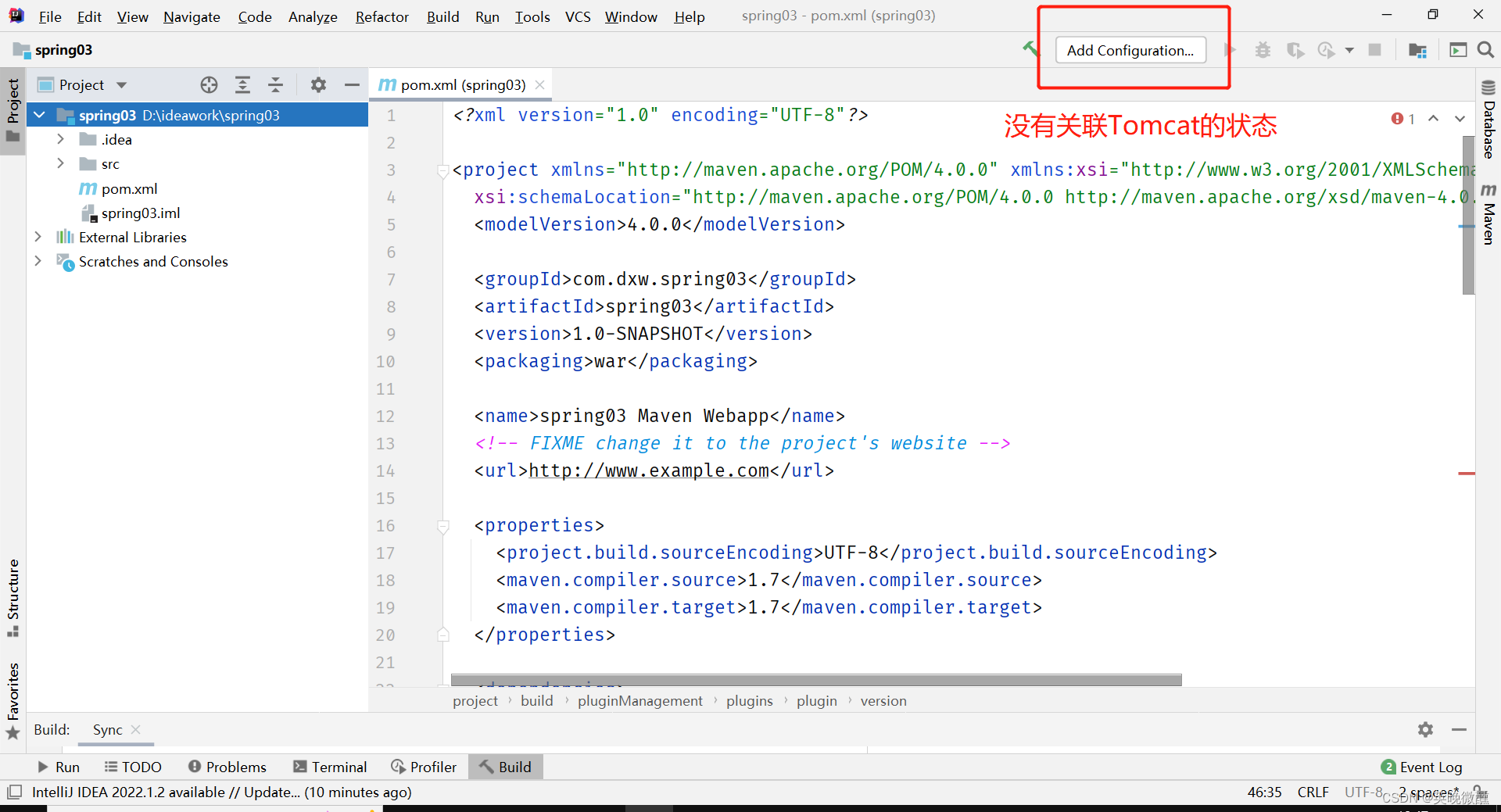Open the Project view mode dropdown
This screenshot has height=812, width=1501.
click(121, 85)
